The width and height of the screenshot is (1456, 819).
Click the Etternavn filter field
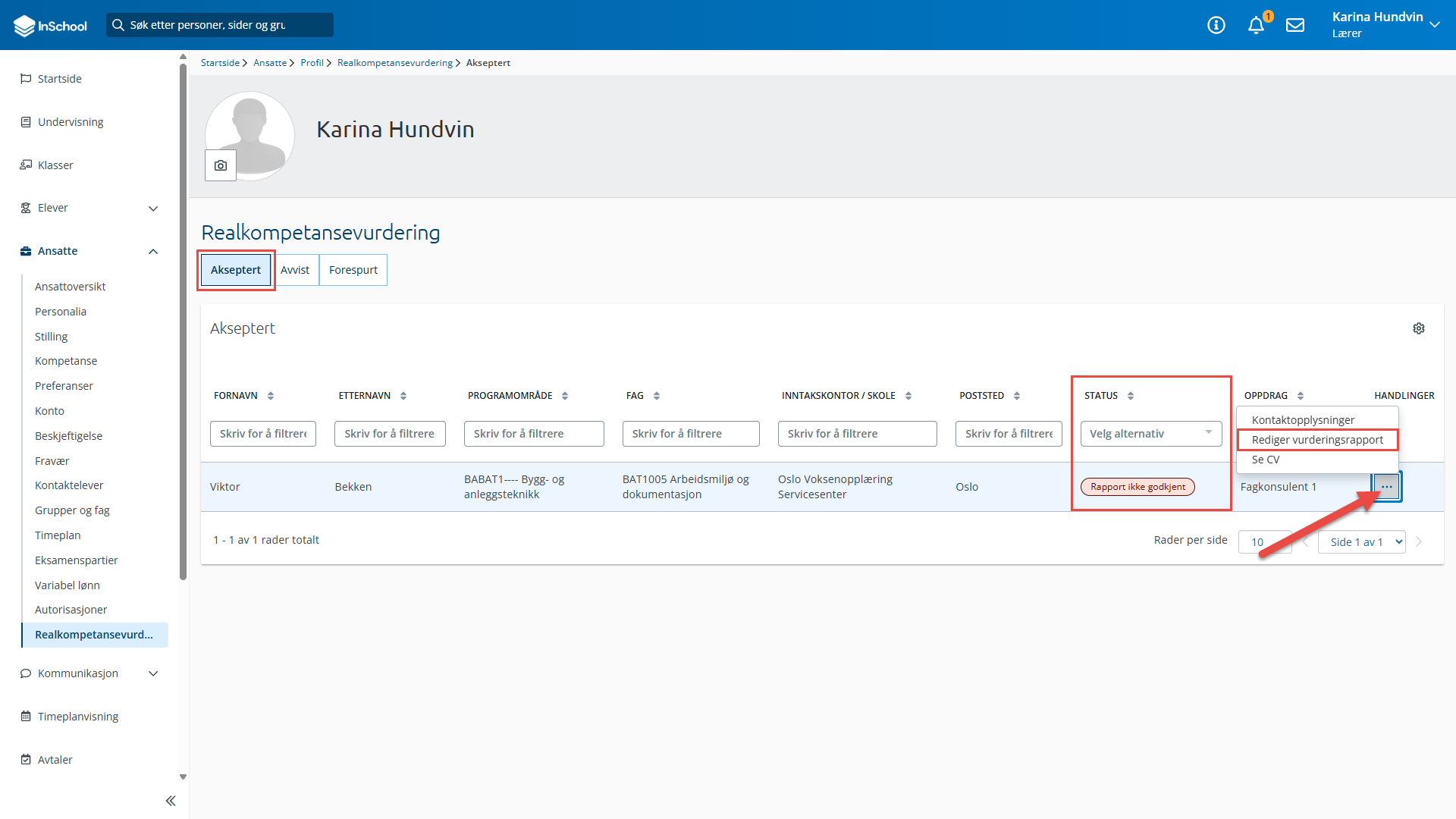pos(390,434)
